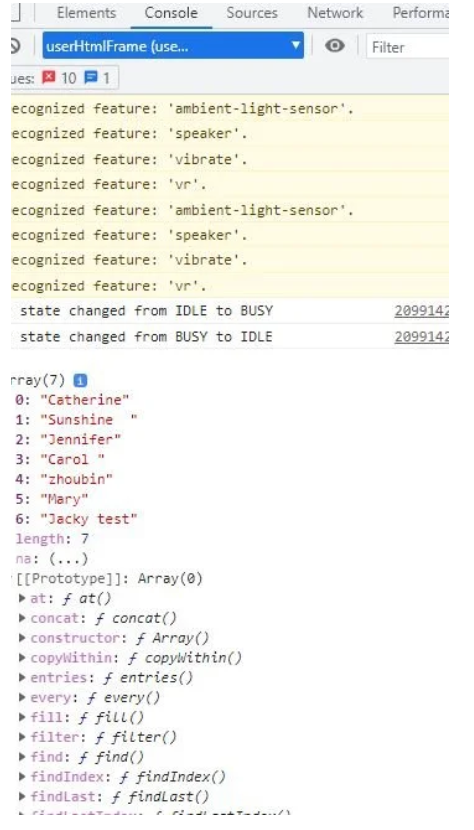Switch to the Elements tab
This screenshot has width=474, height=830.
point(86,13)
